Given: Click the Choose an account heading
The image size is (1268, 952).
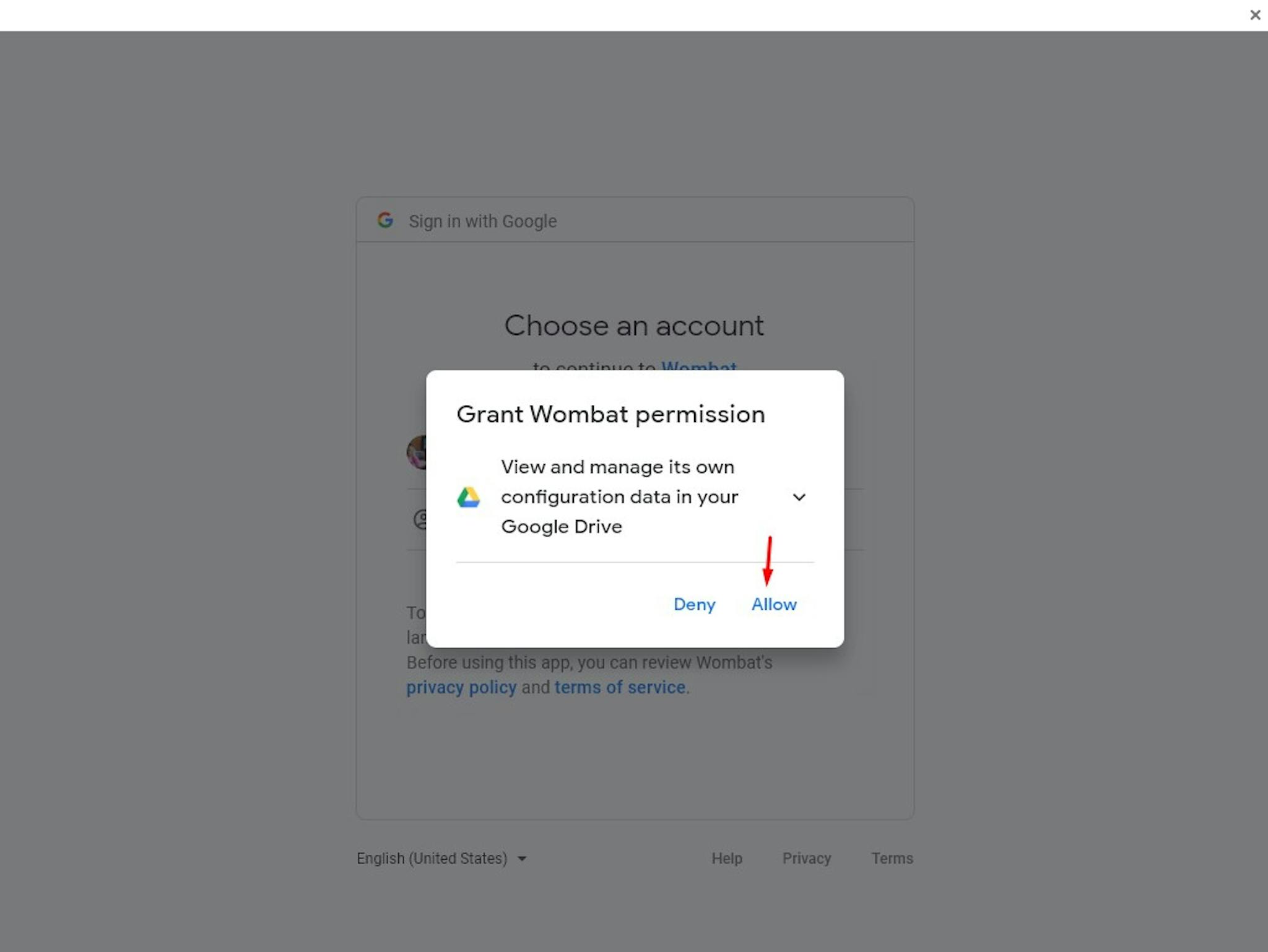Looking at the screenshot, I should [x=634, y=326].
